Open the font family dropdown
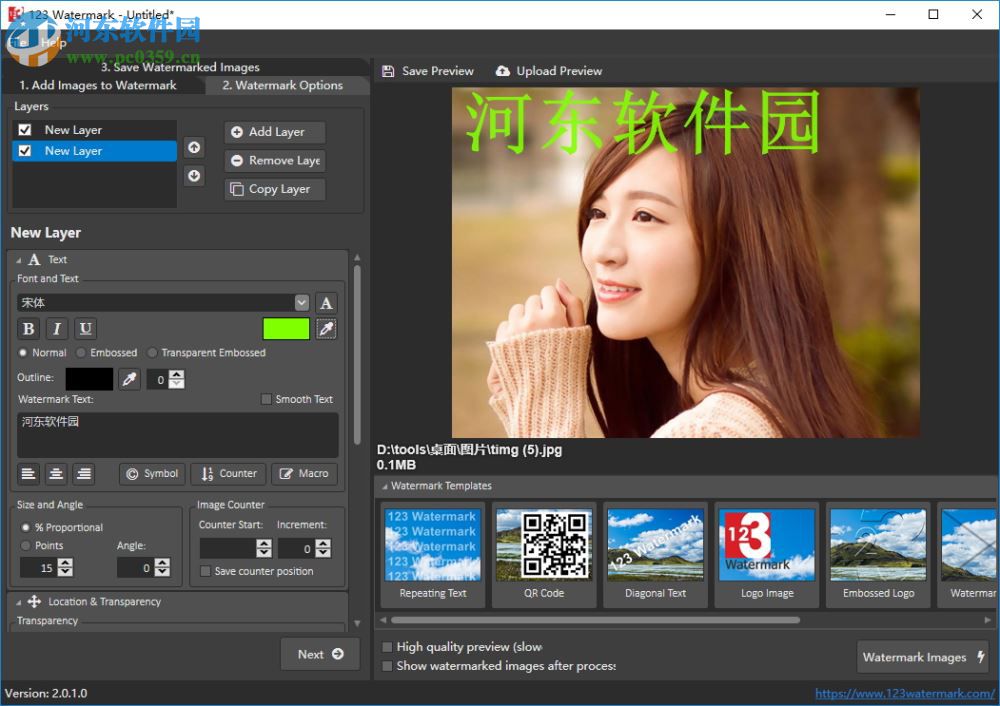Image resolution: width=1000 pixels, height=706 pixels. 302,302
